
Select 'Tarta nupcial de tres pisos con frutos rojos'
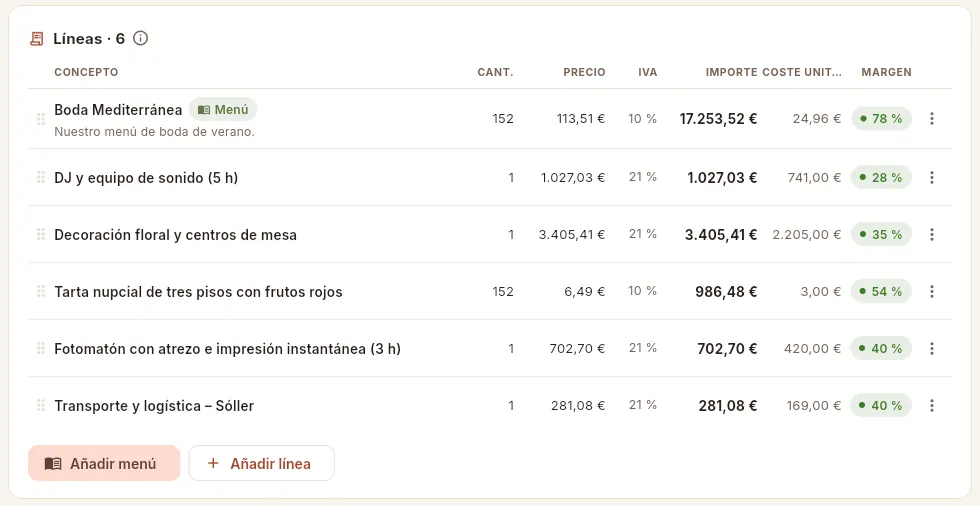click(x=198, y=292)
